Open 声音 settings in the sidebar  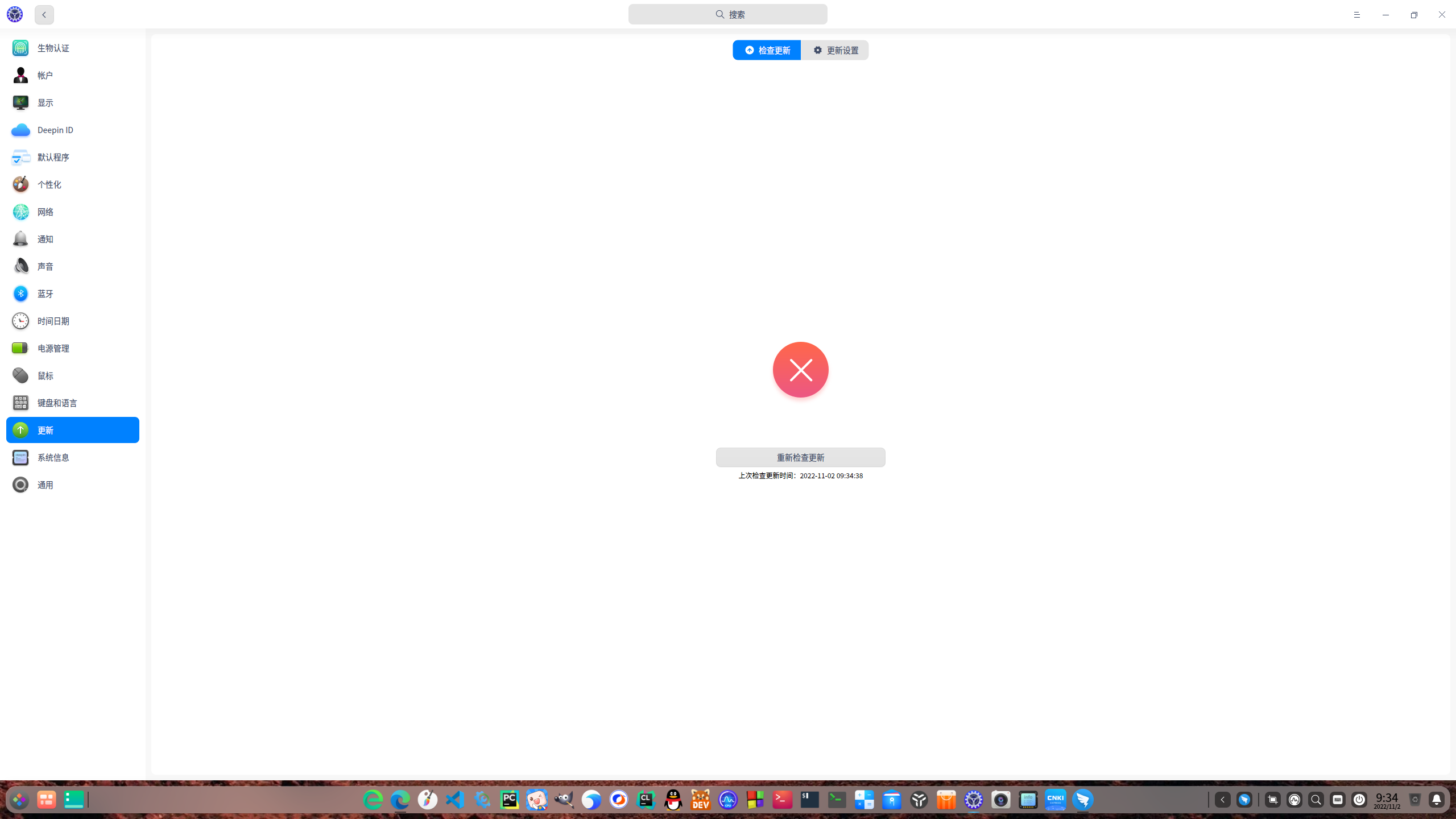point(72,266)
